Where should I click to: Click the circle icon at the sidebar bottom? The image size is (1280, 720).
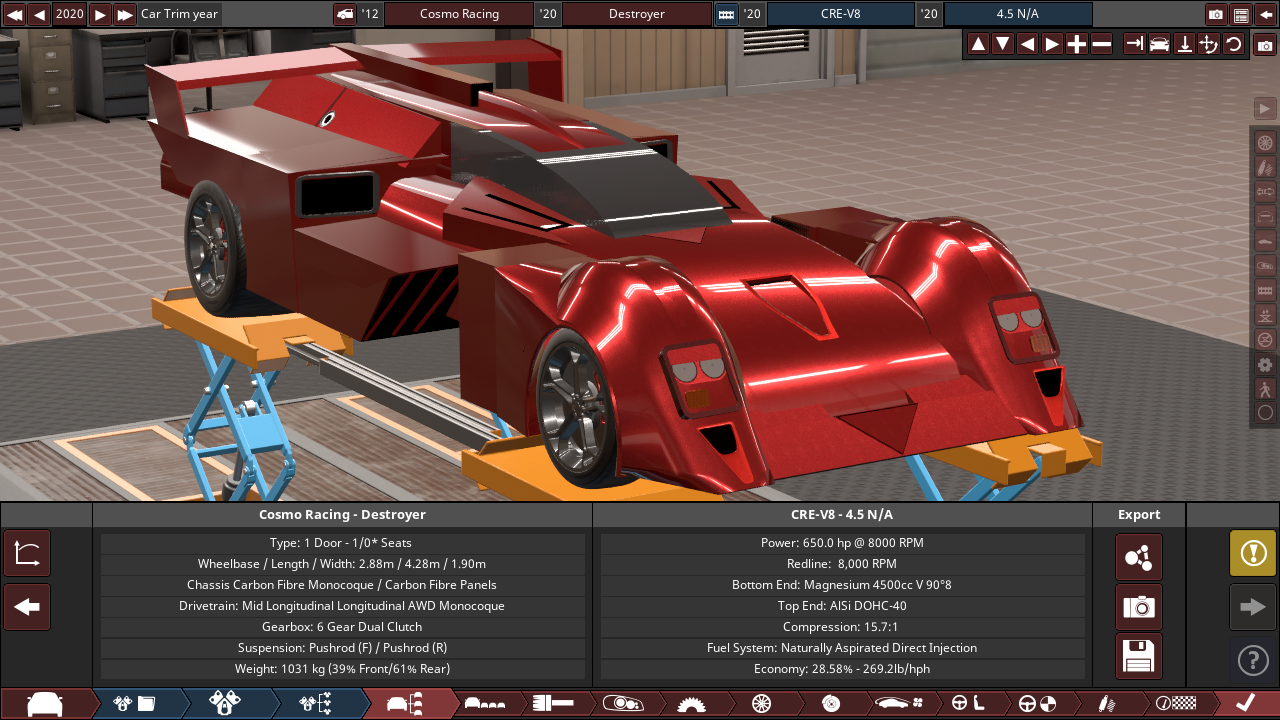pos(1265,413)
